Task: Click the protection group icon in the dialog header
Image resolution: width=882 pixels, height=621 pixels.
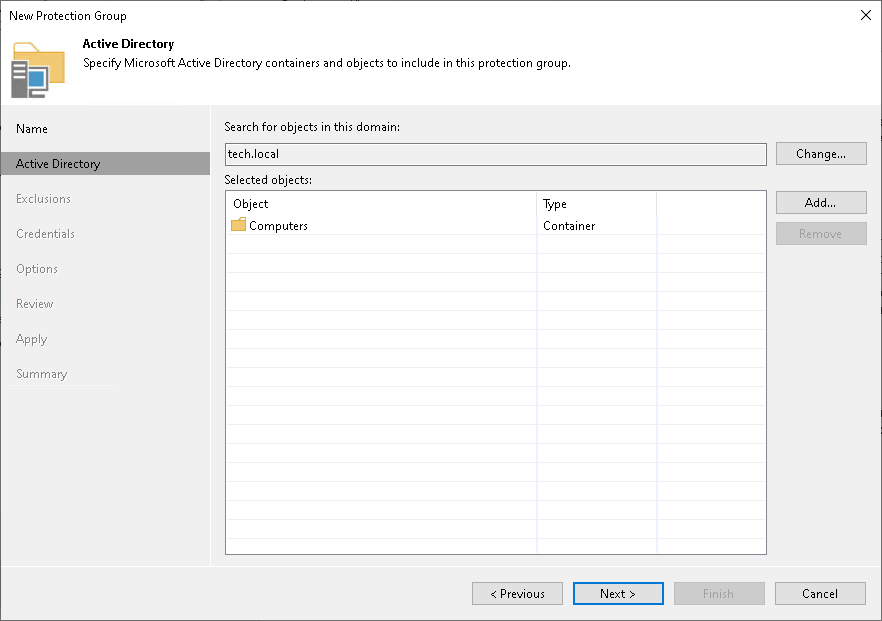Action: (38, 70)
